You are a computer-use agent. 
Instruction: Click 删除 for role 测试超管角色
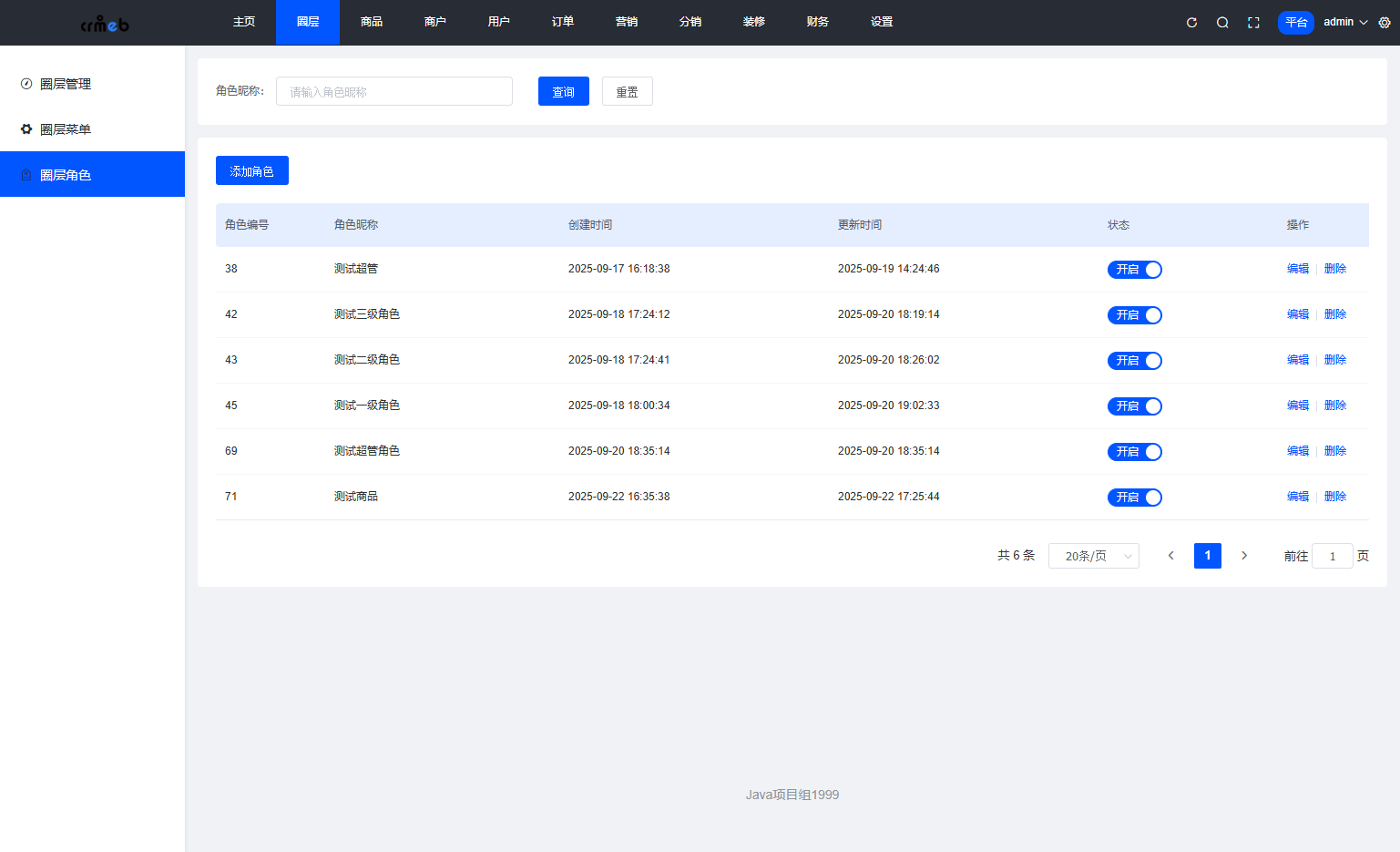(x=1334, y=451)
